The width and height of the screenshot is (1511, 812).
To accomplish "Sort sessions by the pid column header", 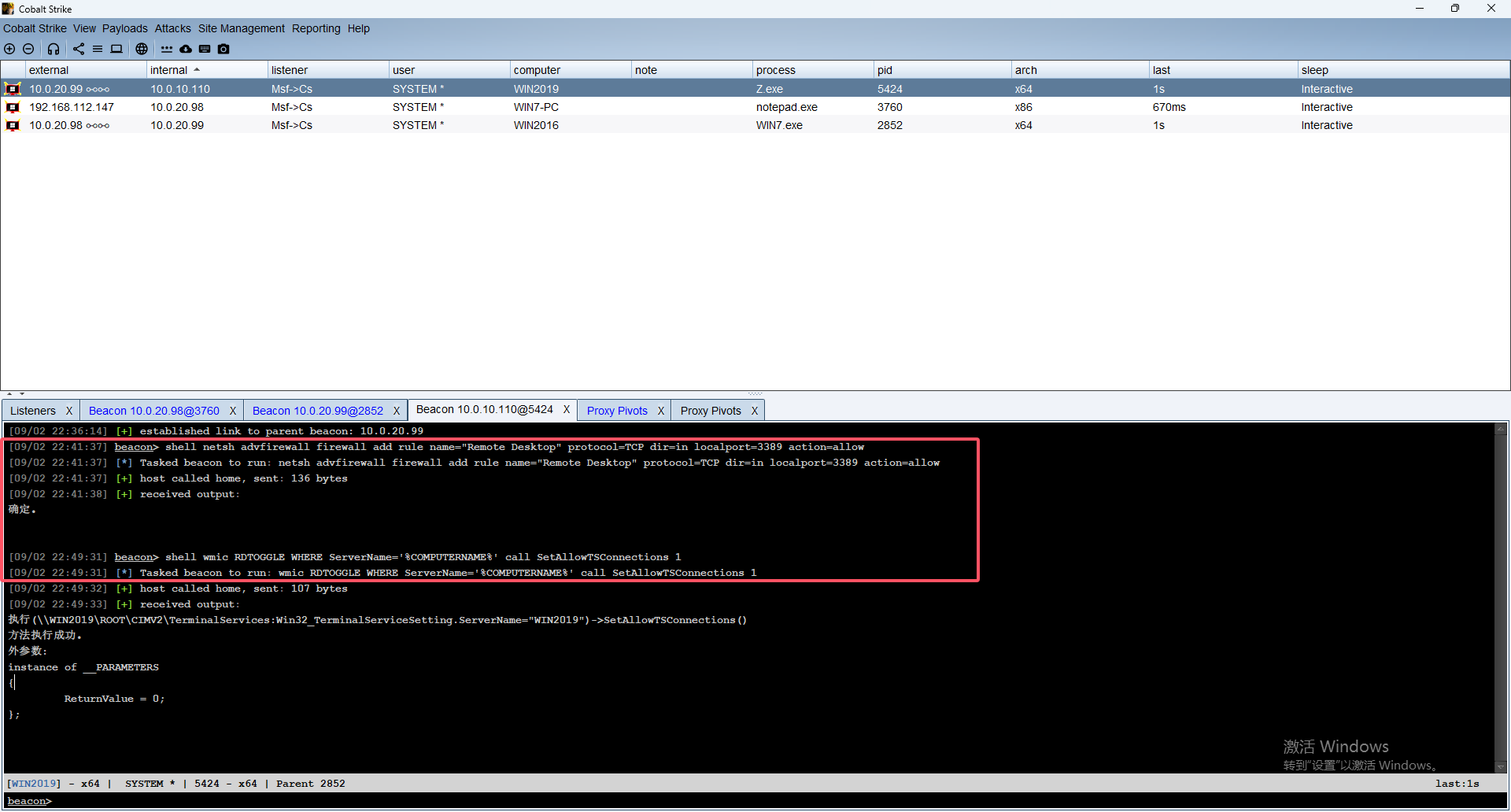I will (943, 70).
